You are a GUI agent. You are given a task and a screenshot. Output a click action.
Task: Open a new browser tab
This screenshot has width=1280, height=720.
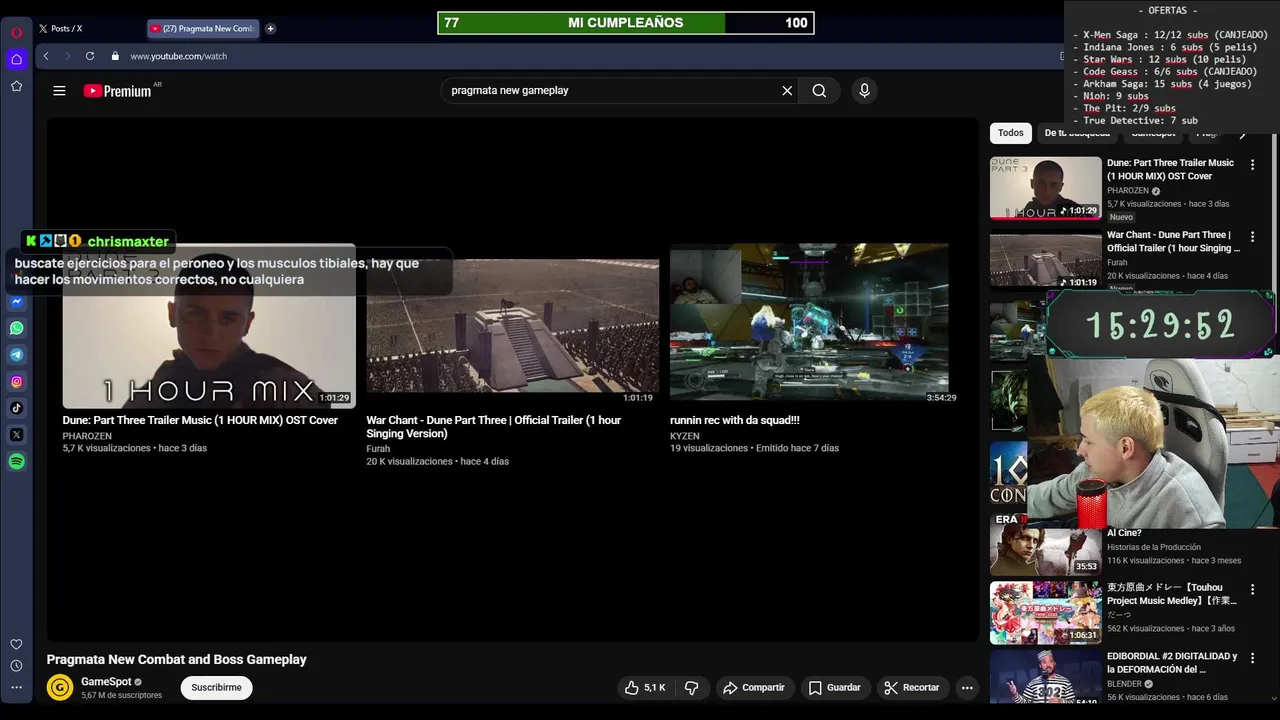270,29
